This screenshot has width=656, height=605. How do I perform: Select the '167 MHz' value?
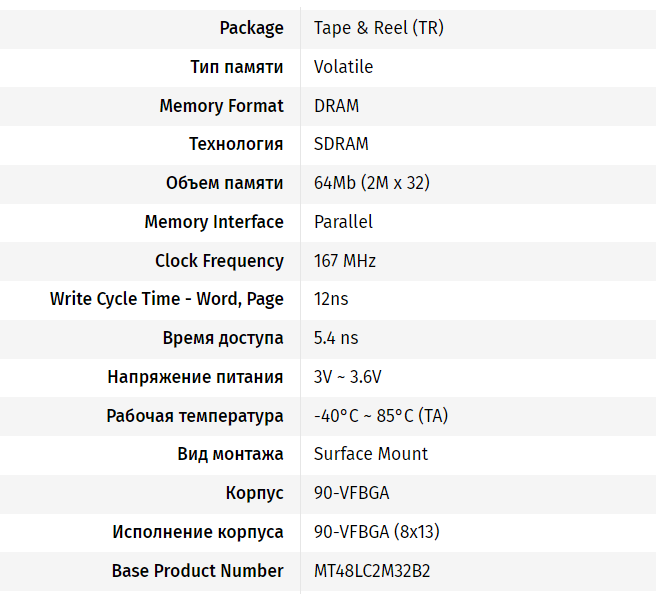[344, 261]
